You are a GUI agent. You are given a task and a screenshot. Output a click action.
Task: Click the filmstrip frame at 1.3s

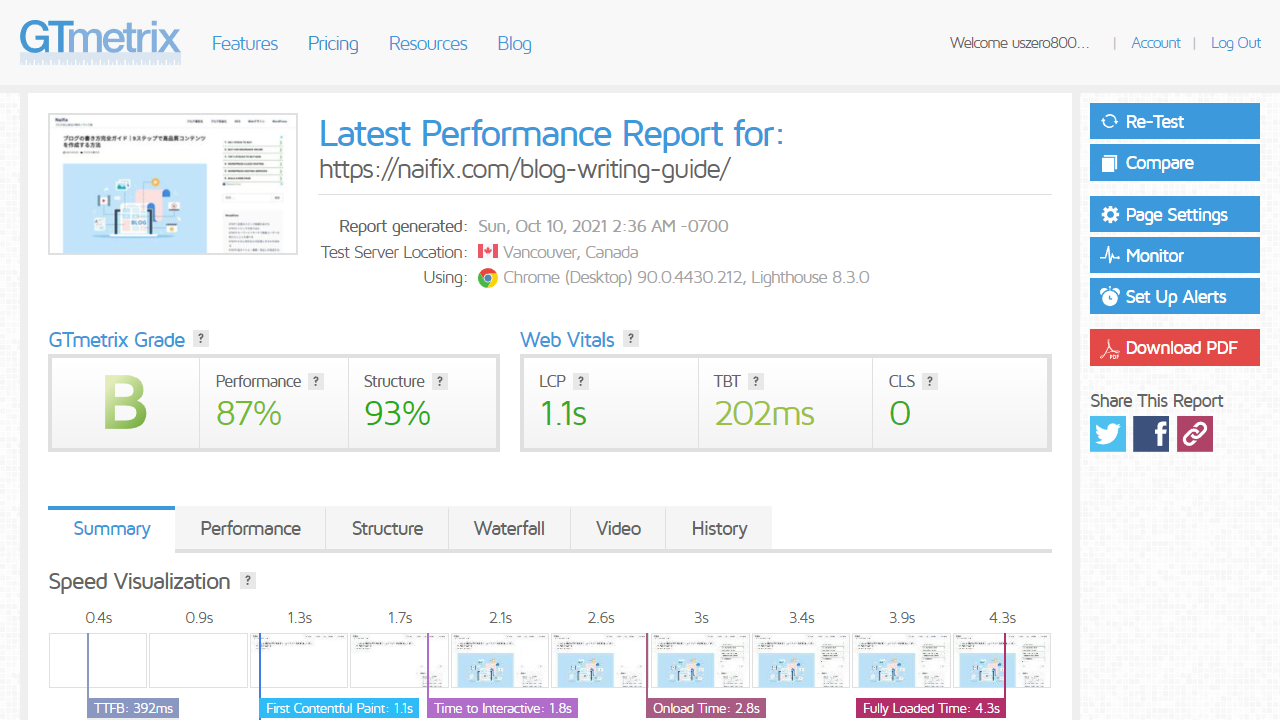click(x=299, y=660)
